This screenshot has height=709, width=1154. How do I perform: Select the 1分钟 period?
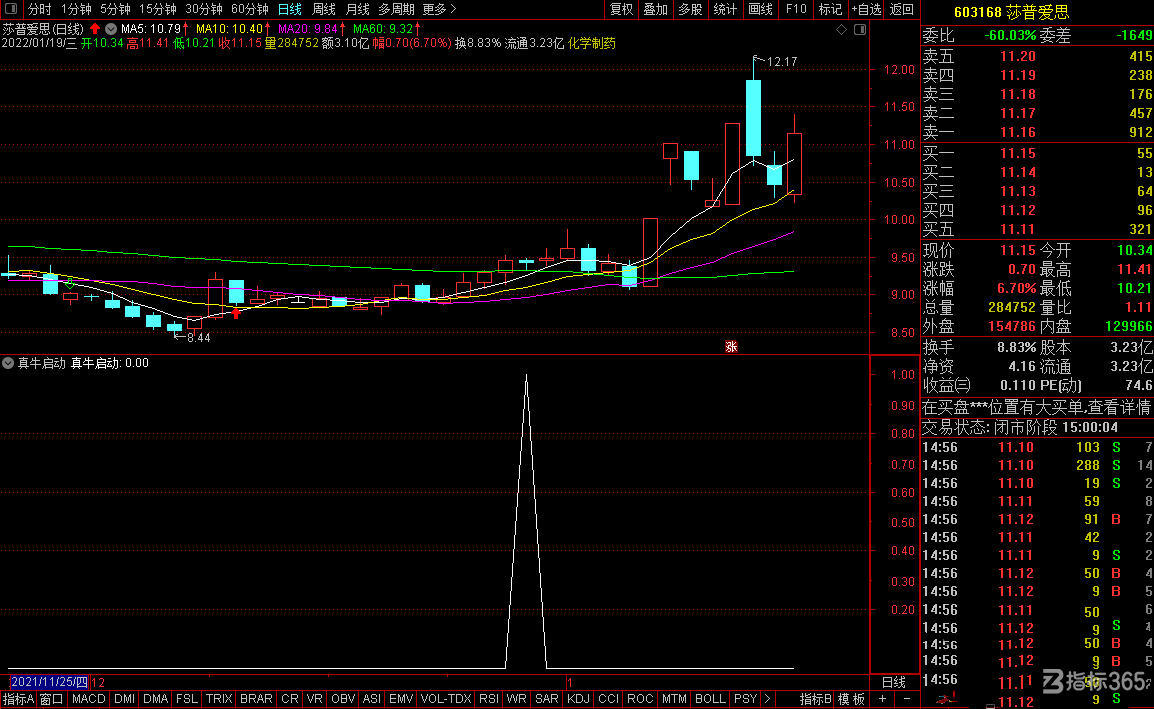[76, 9]
